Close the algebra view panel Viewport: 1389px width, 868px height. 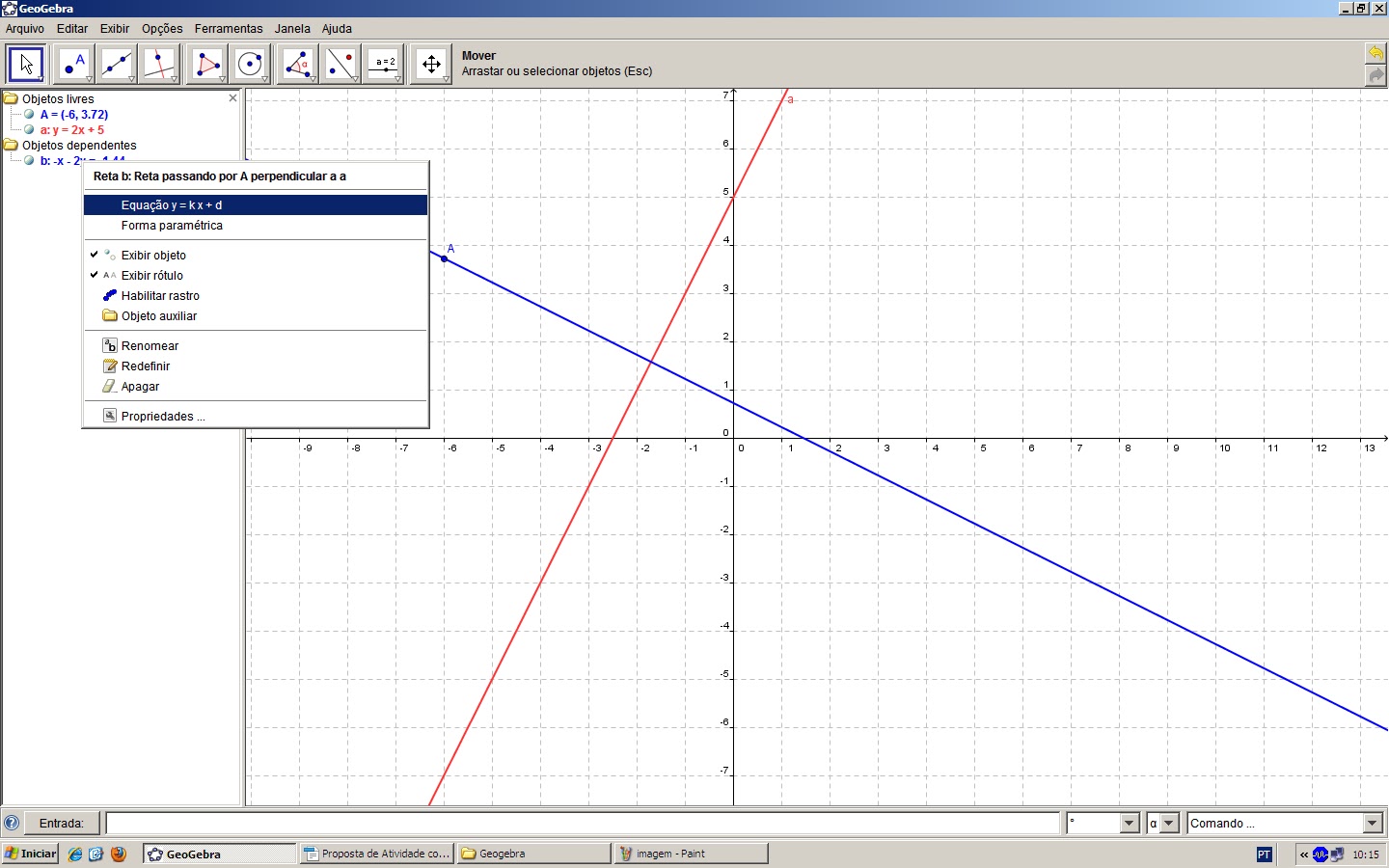232,98
